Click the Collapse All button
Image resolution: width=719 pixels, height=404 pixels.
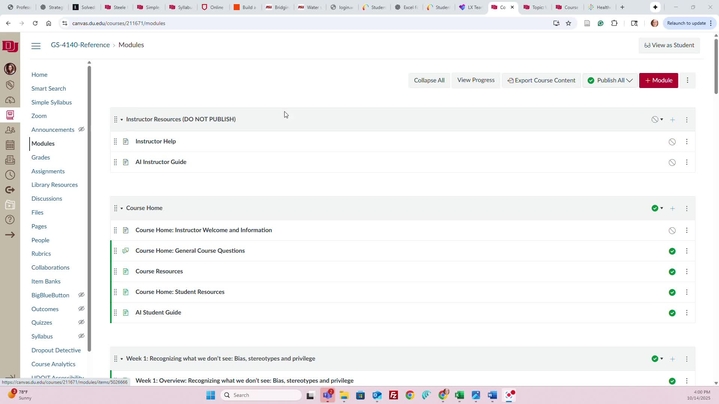429,80
